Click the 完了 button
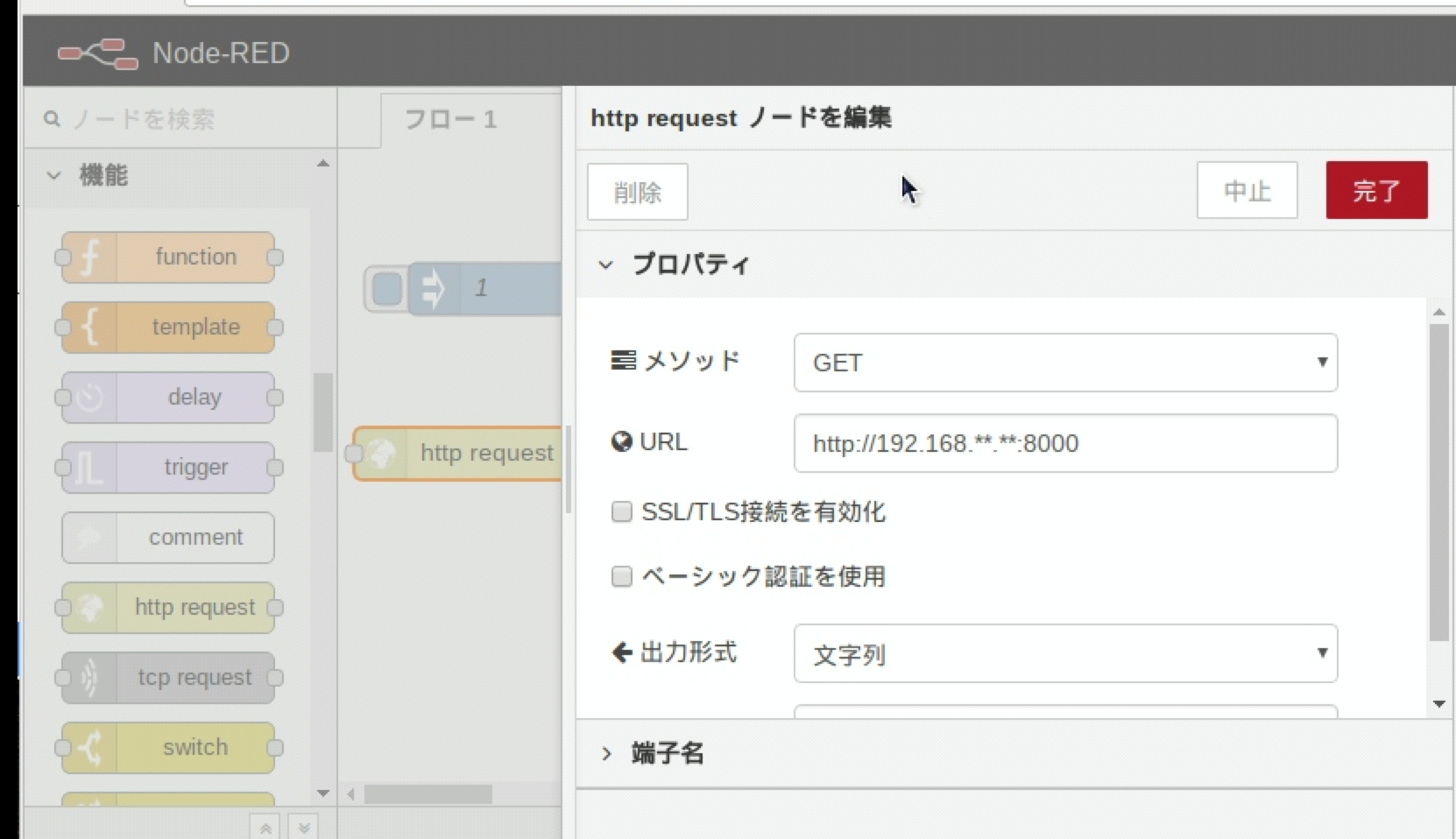Viewport: 1456px width, 839px height. click(1375, 190)
